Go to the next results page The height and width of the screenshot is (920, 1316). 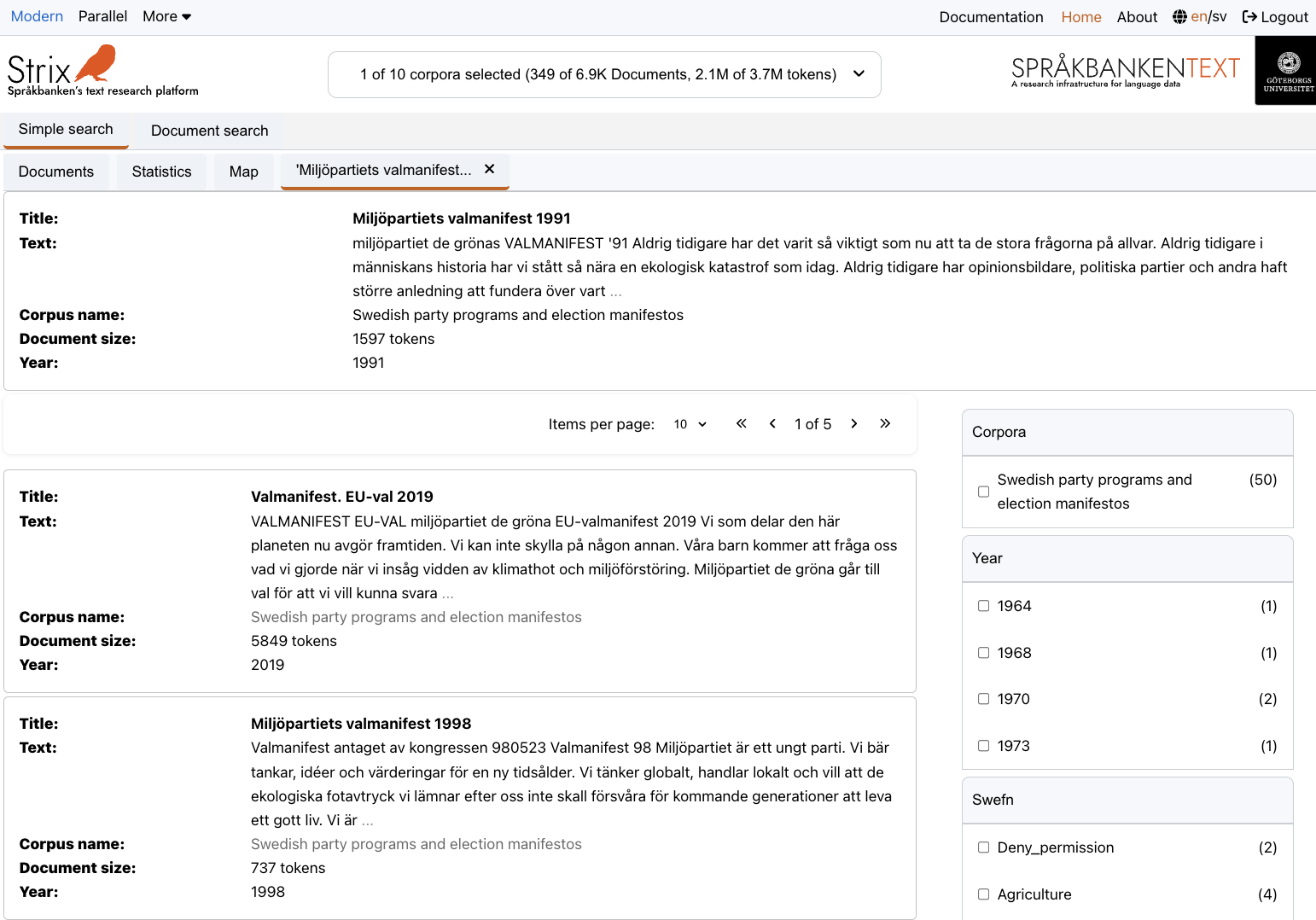tap(854, 424)
